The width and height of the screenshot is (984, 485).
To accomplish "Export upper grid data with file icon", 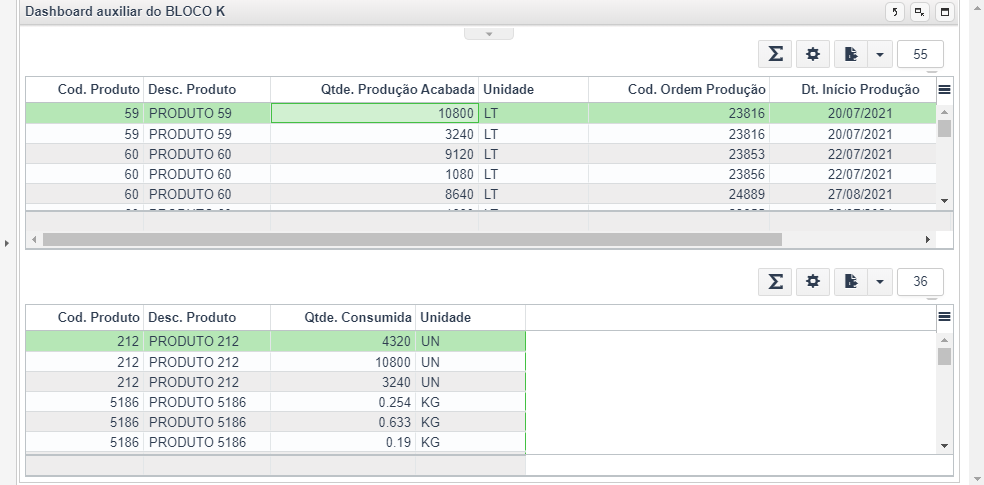I will (x=851, y=55).
